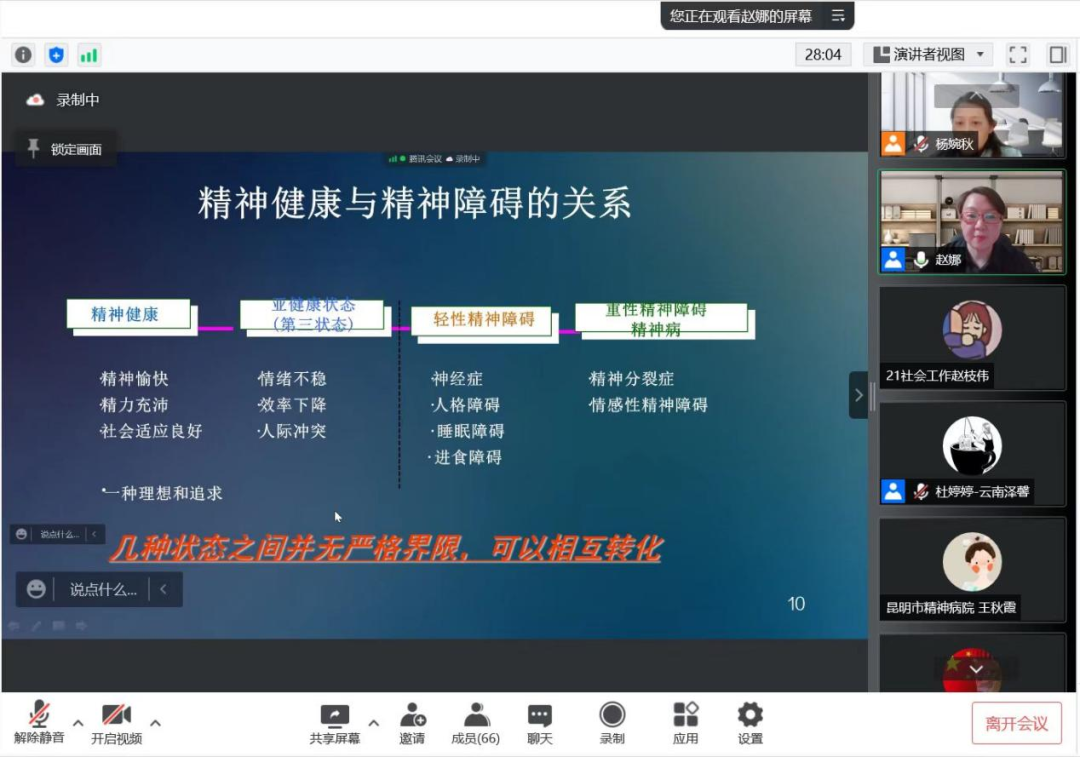Open the green network signal indicator
The width and height of the screenshot is (1080, 757).
tap(89, 55)
